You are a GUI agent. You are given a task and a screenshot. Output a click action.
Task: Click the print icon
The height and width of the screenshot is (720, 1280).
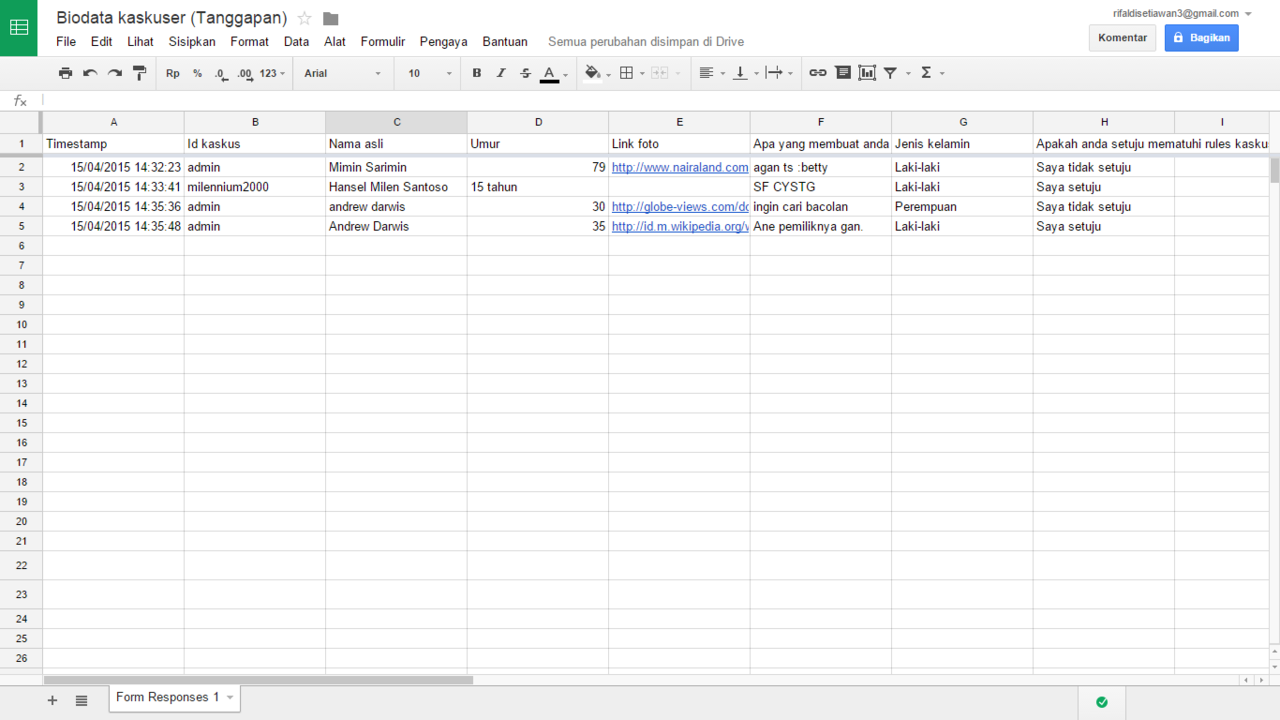66,73
